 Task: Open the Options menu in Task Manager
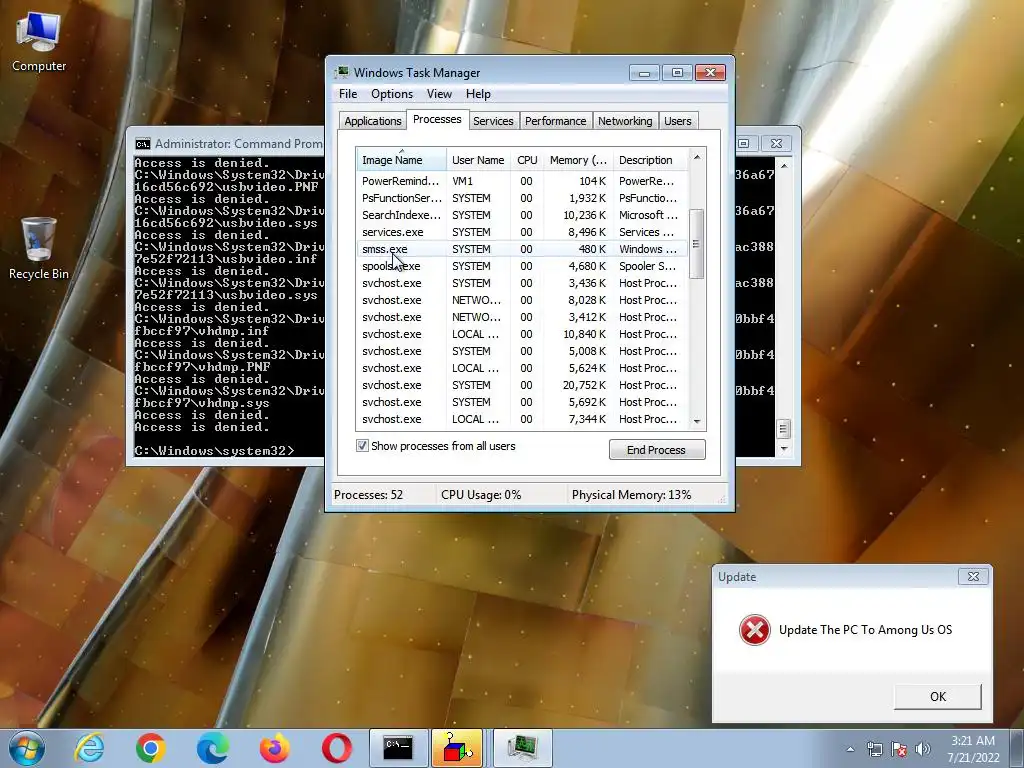click(x=392, y=94)
